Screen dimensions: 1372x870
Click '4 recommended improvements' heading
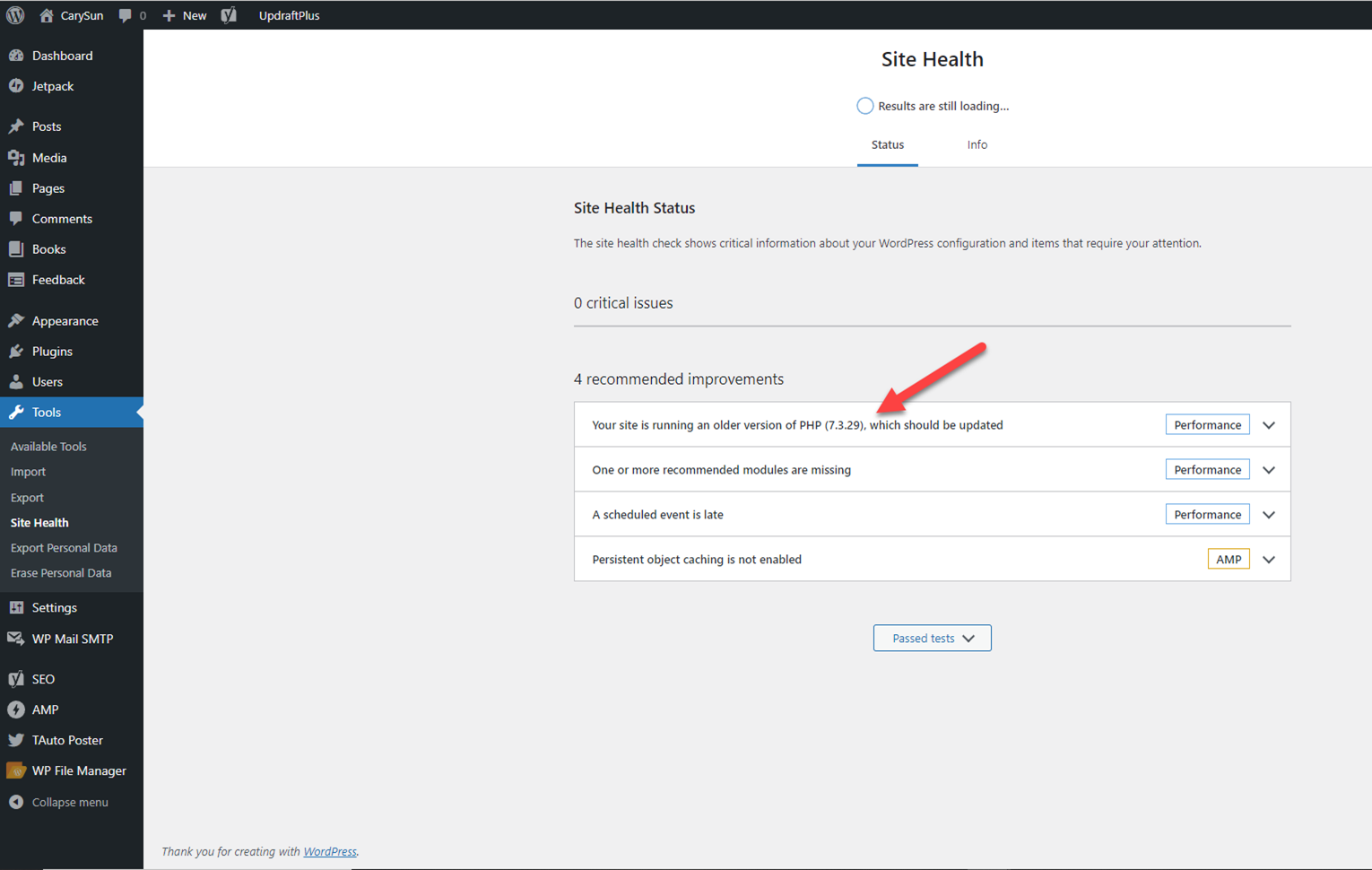679,379
